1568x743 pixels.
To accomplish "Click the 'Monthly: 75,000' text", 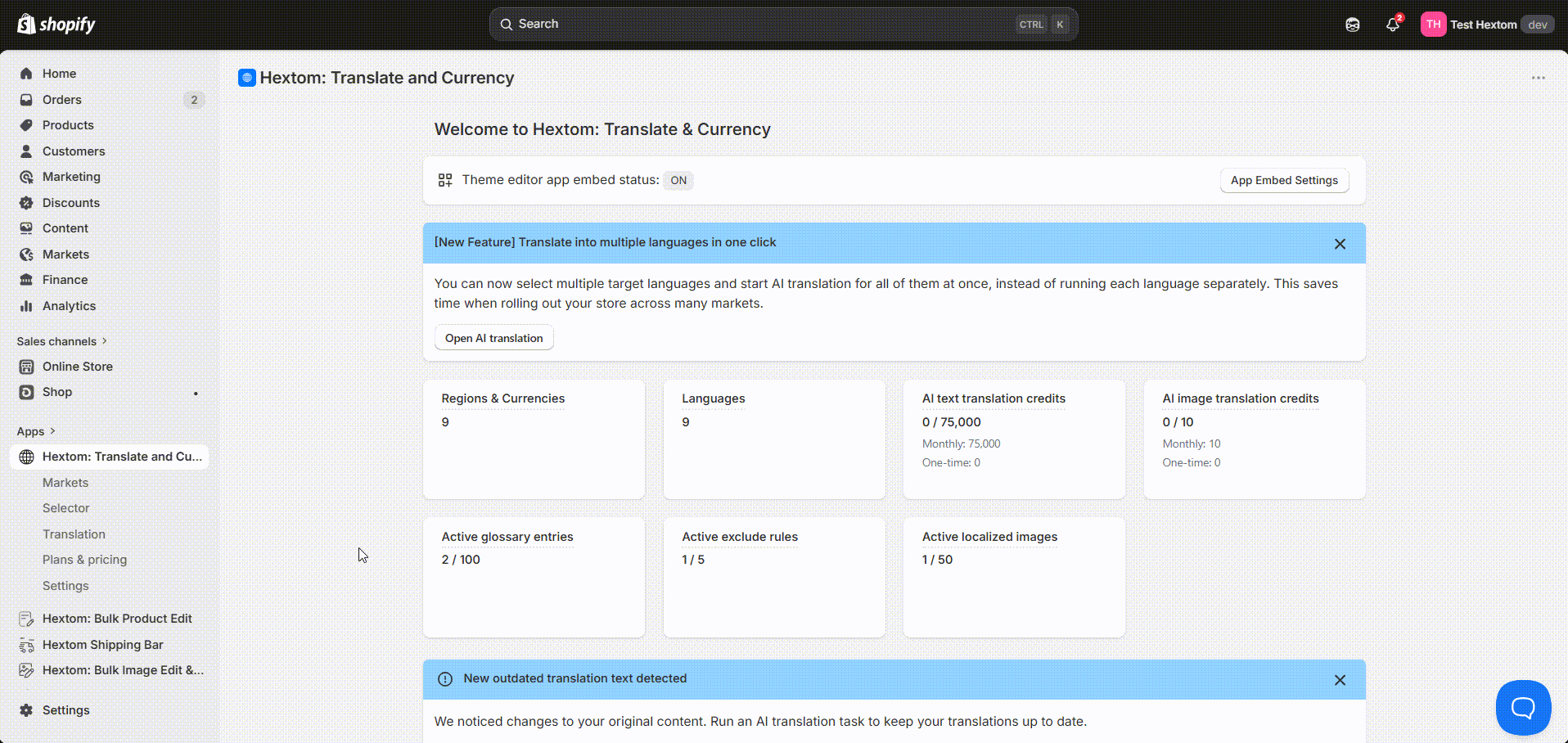I will pos(961,444).
